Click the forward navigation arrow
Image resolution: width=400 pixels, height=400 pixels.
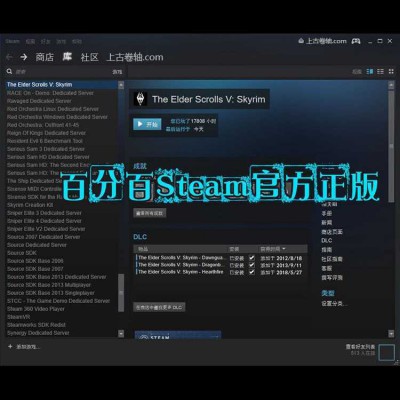(23, 57)
